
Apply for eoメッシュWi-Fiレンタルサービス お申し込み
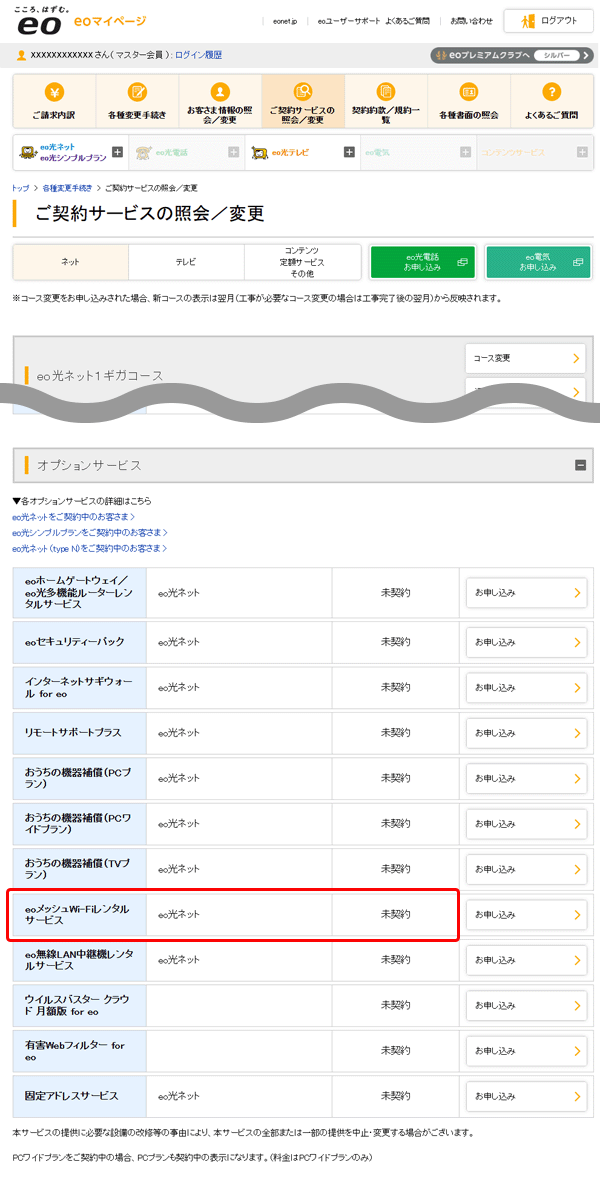coord(525,914)
